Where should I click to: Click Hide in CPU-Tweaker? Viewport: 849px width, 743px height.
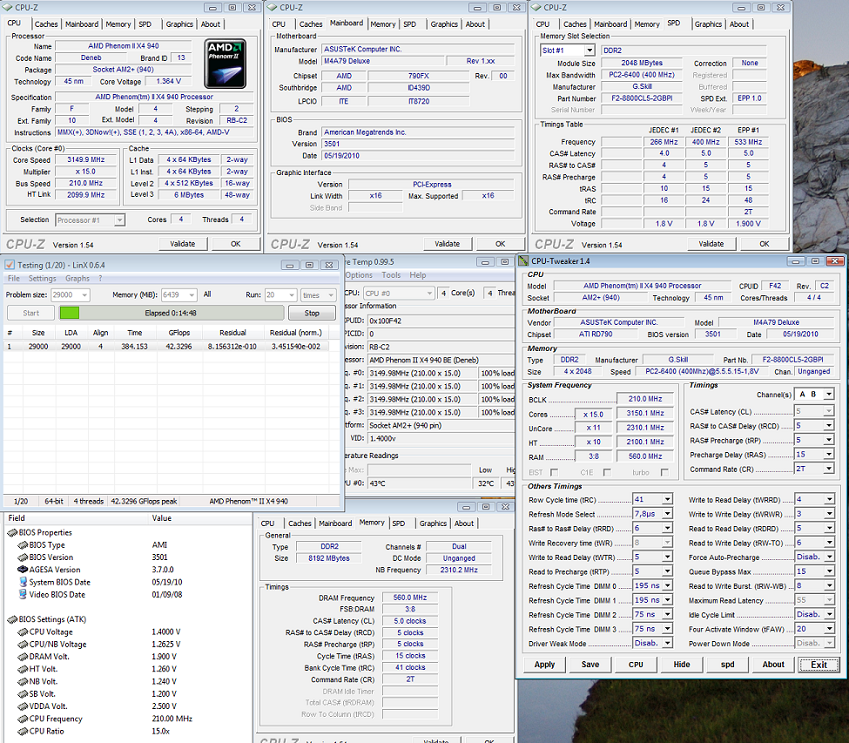pos(682,664)
